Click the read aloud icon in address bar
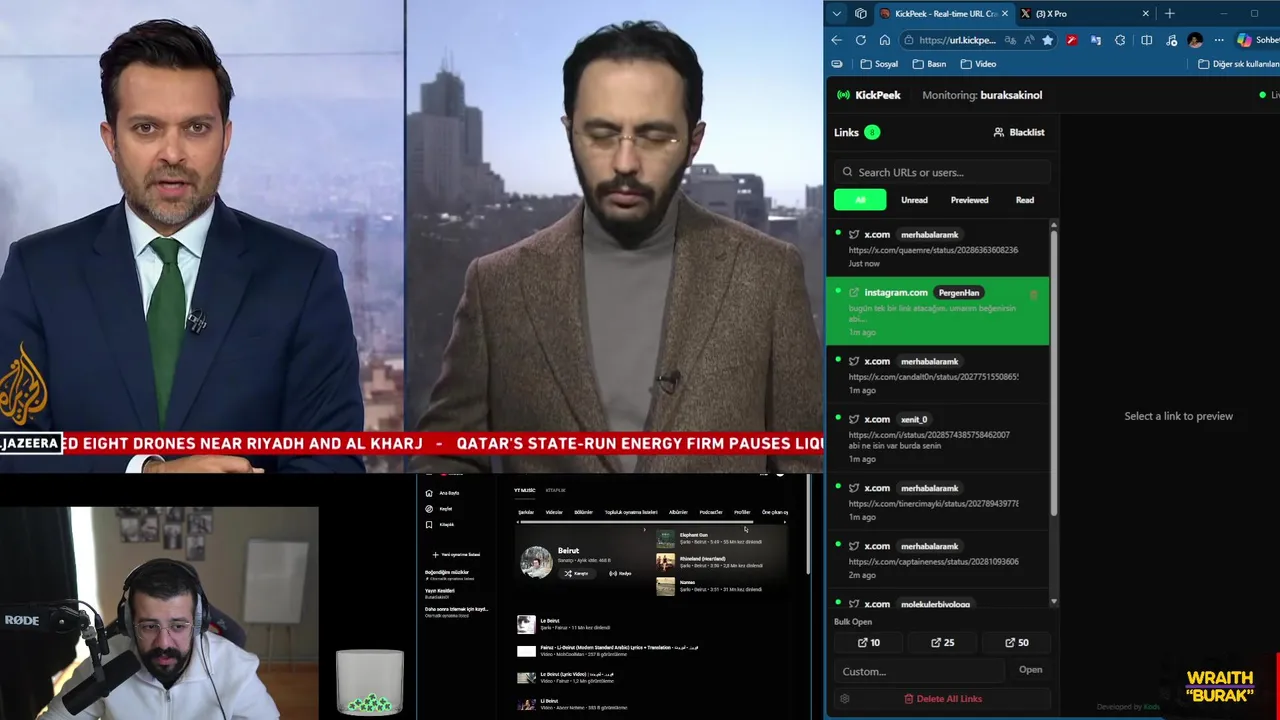The height and width of the screenshot is (720, 1280). coord(1029,40)
